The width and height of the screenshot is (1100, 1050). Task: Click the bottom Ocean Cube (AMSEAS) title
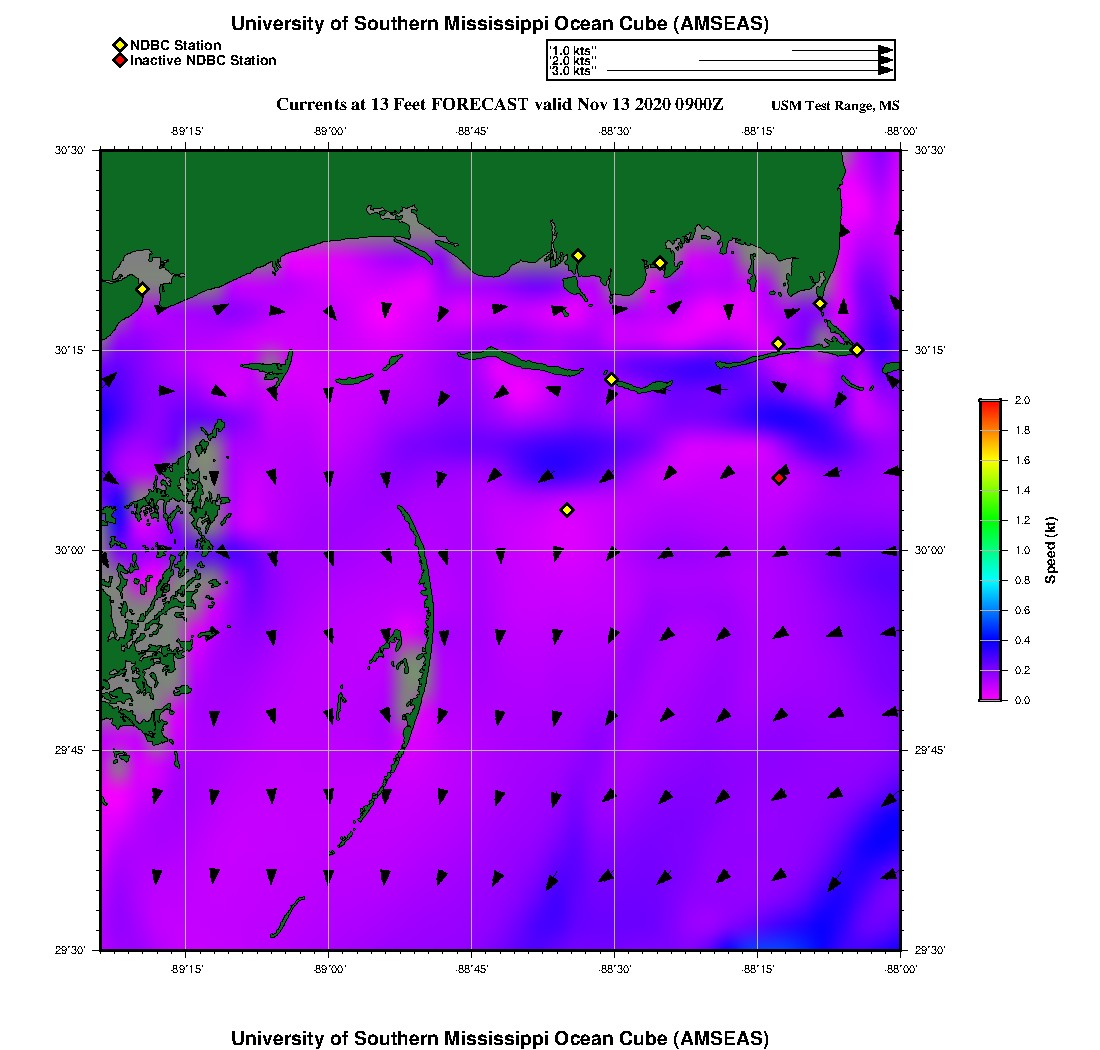point(499,1037)
